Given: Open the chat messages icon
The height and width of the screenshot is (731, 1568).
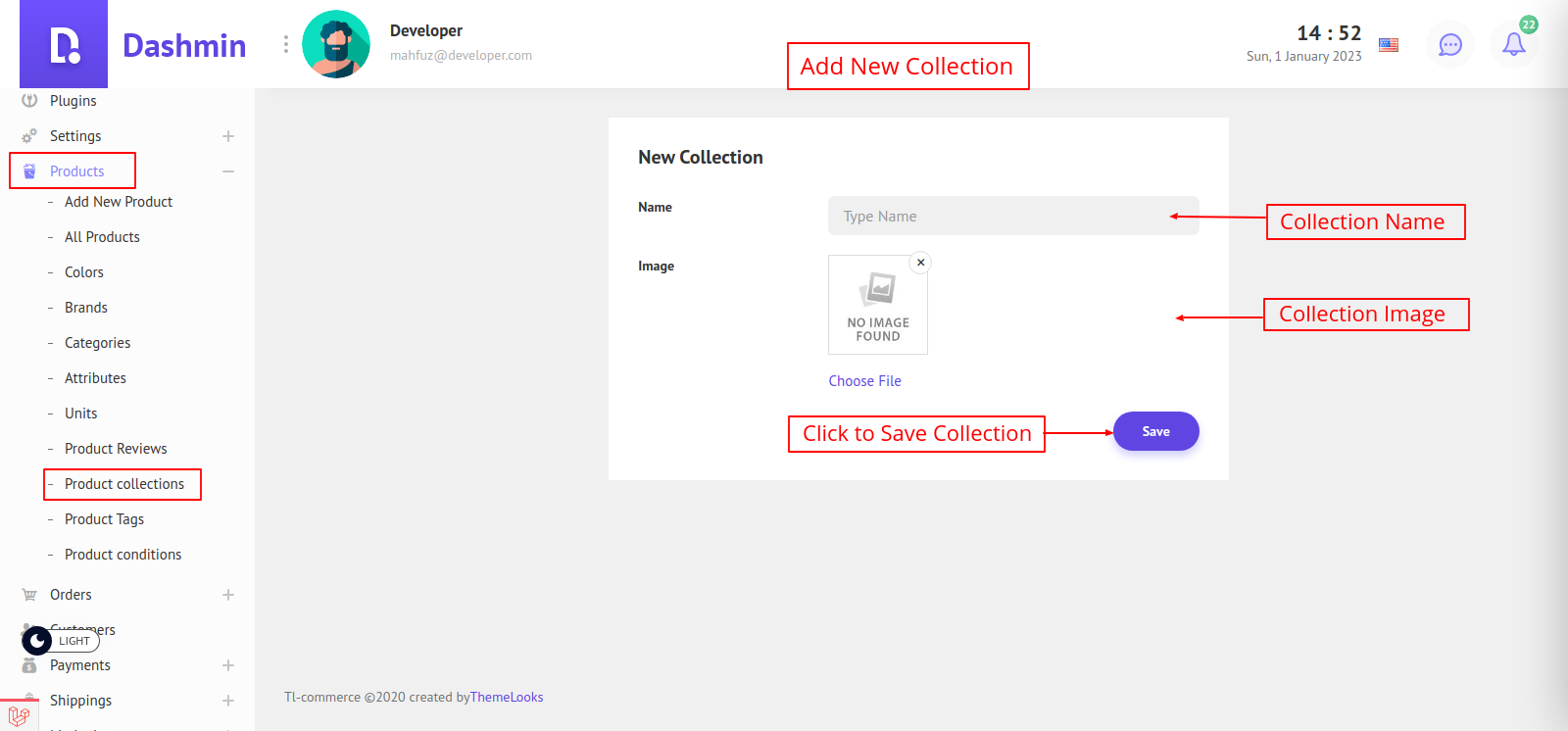Looking at the screenshot, I should [x=1449, y=44].
